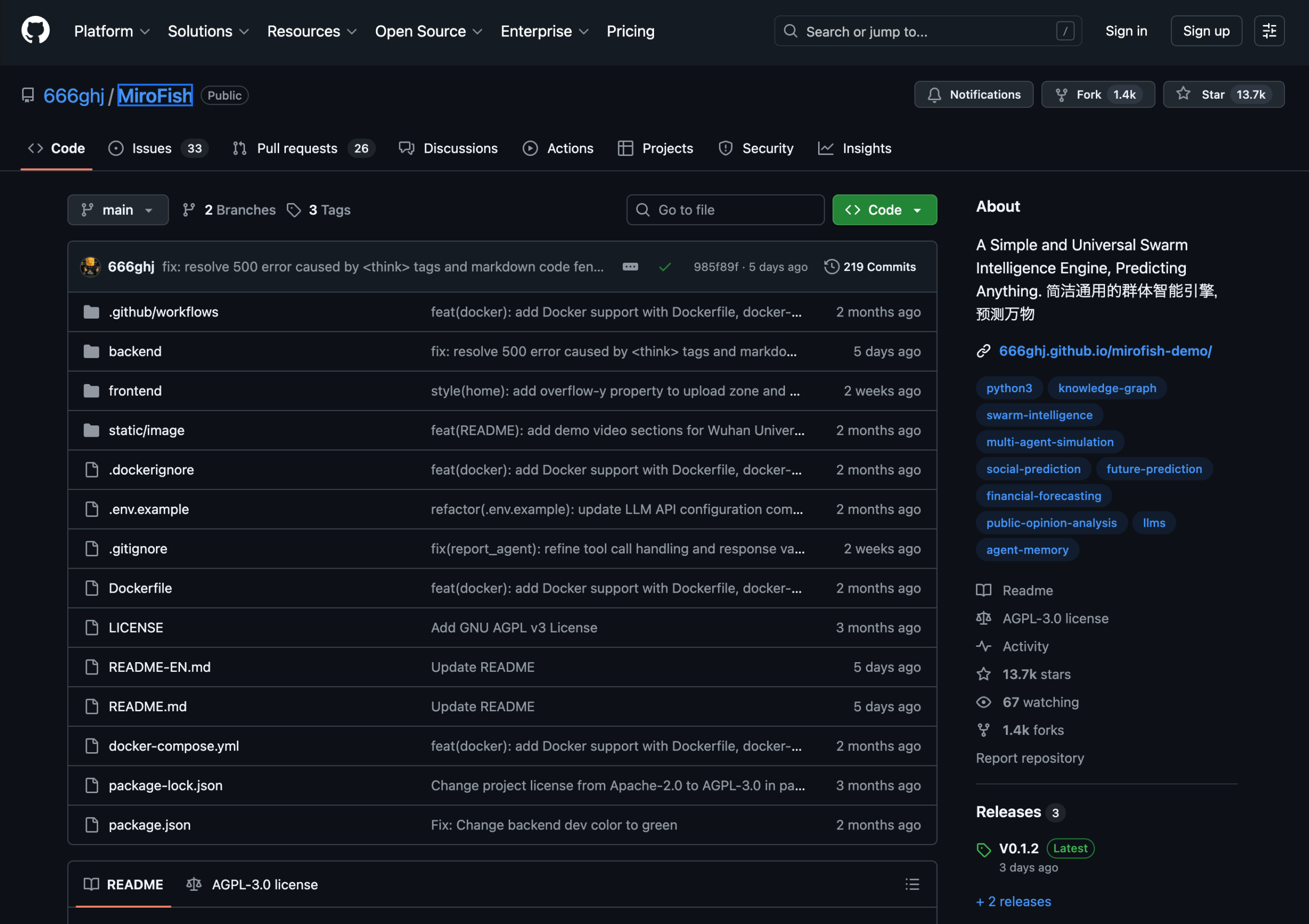
Task: Open the global navigation settings icon
Action: pos(1269,31)
